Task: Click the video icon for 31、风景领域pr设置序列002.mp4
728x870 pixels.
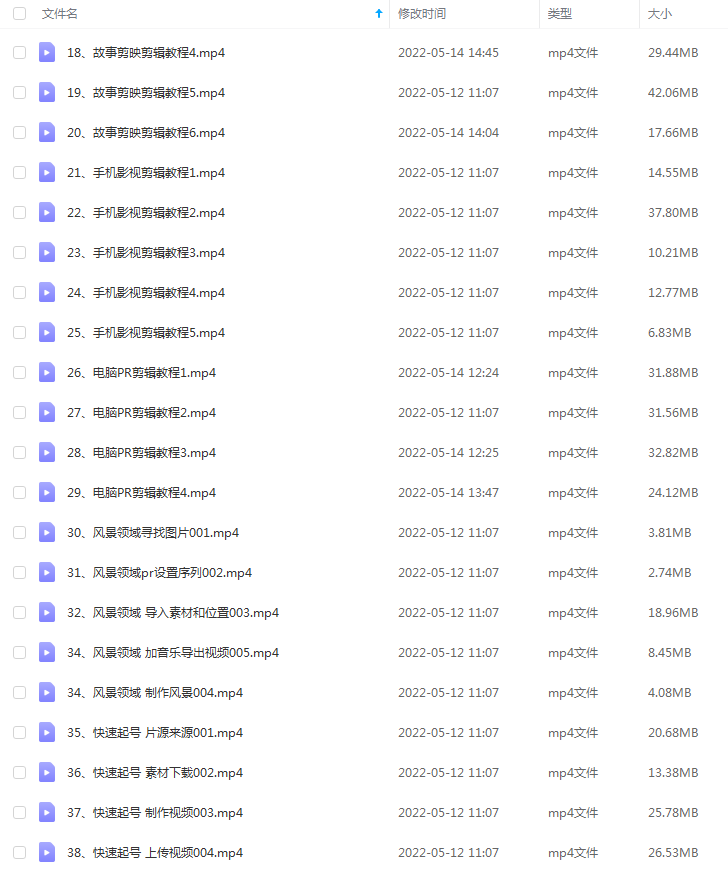Action: point(47,572)
